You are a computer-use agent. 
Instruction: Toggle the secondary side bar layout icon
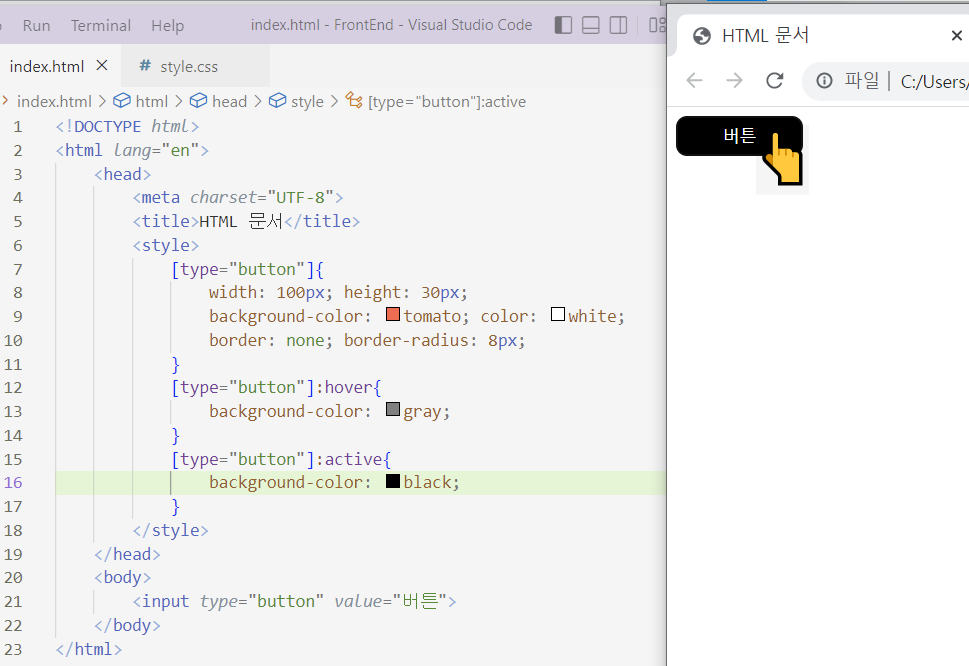(619, 25)
